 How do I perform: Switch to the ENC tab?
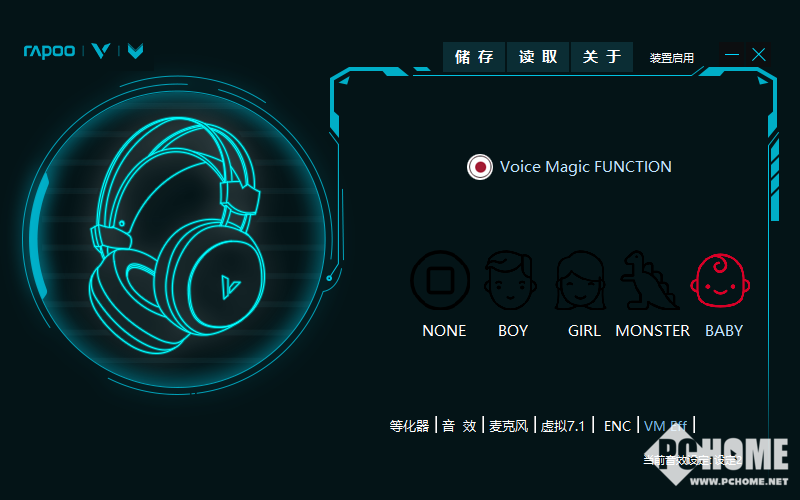click(x=617, y=426)
